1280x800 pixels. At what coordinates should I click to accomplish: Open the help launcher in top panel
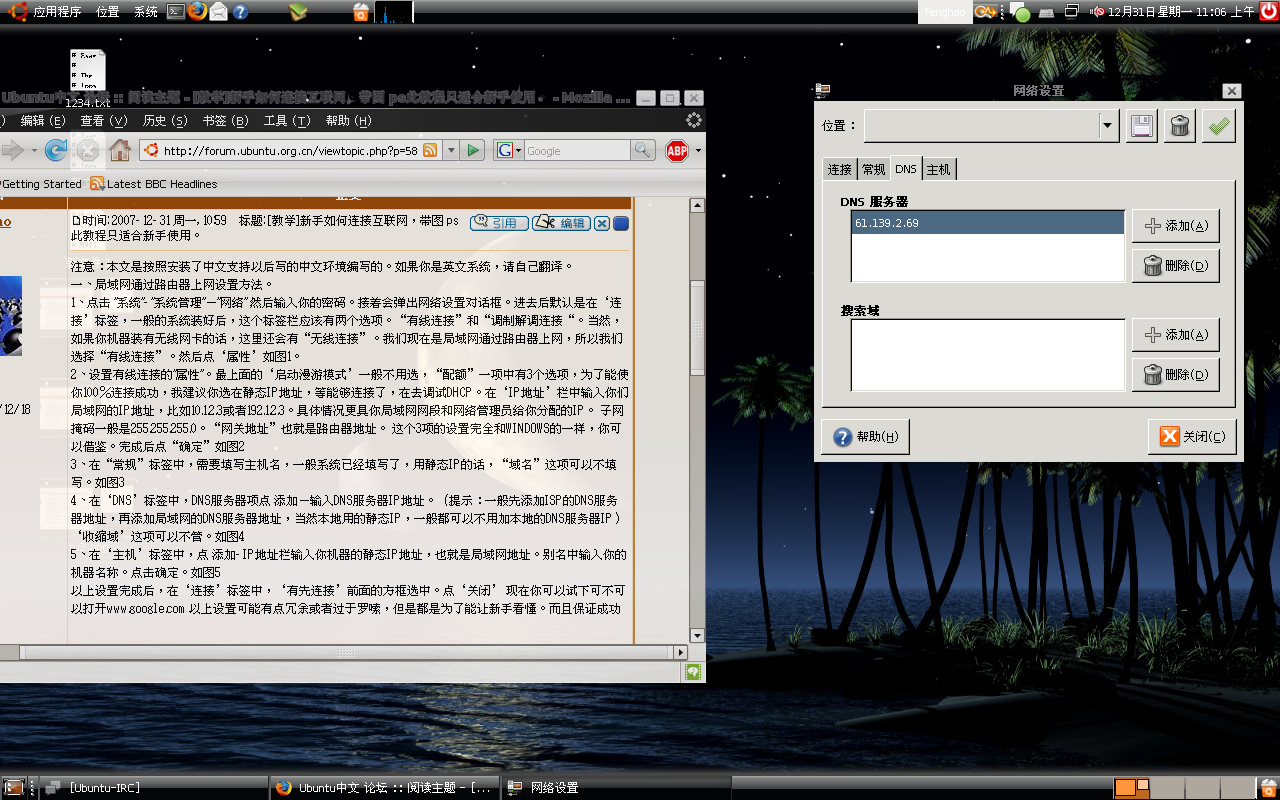point(240,12)
